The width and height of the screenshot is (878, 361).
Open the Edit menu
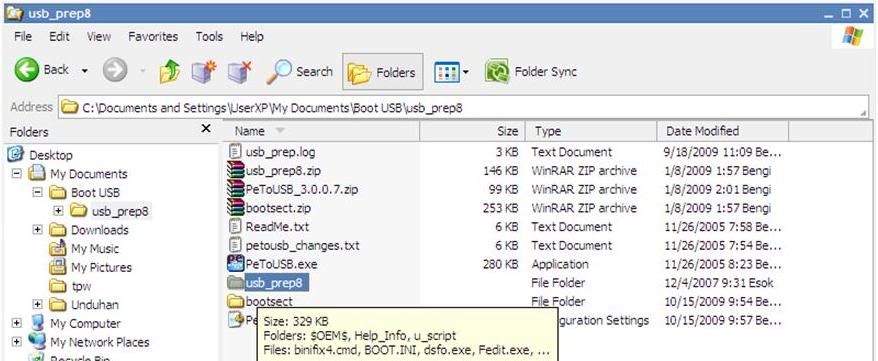coord(59,36)
